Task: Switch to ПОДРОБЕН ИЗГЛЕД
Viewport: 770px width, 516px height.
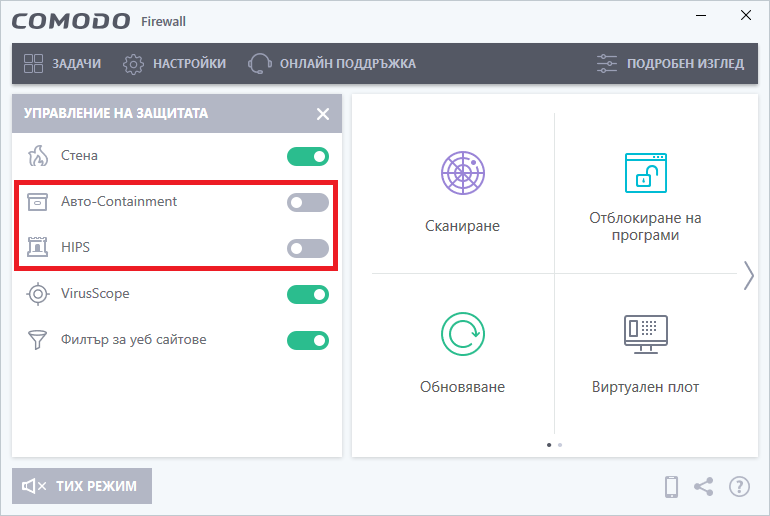Action: (670, 64)
